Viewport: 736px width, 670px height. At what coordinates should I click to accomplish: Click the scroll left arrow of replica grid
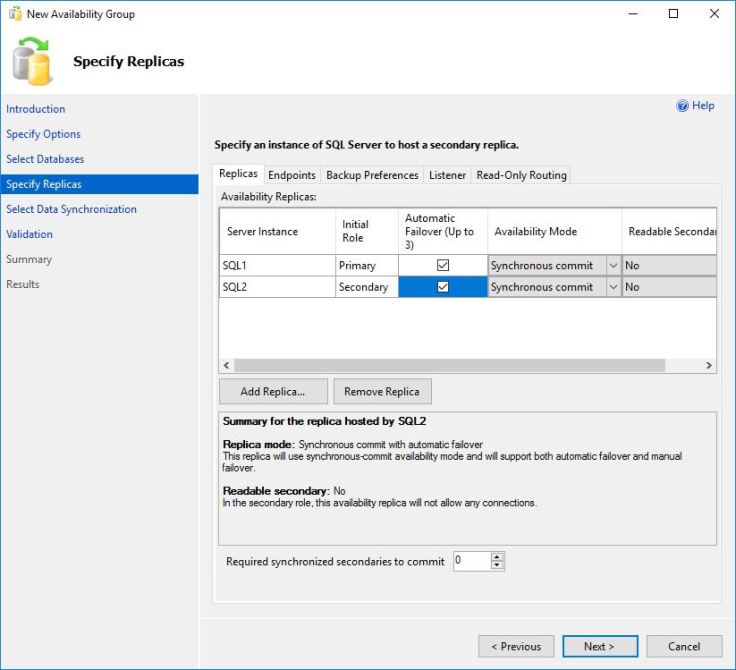pos(226,366)
